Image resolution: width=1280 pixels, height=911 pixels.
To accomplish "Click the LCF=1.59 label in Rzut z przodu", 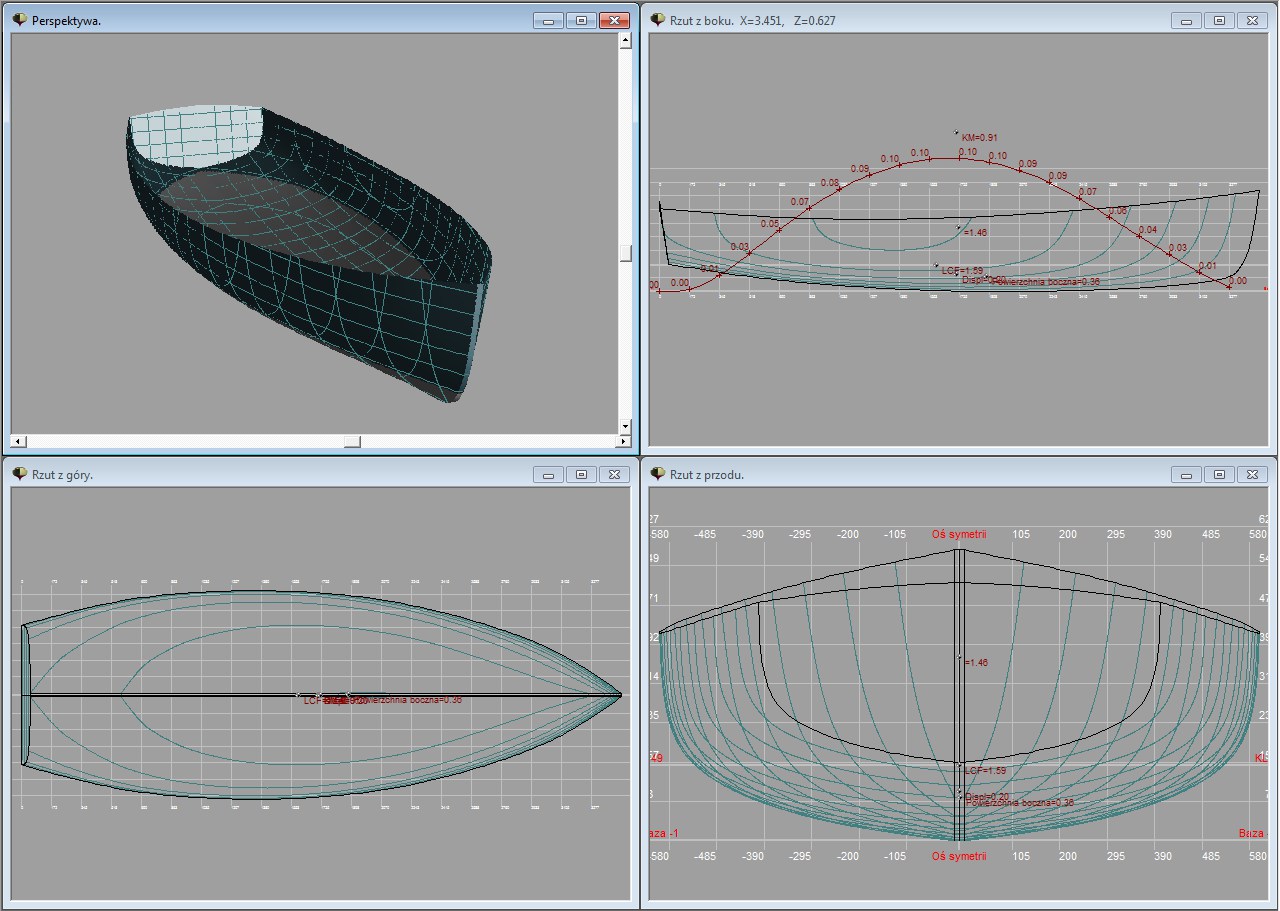I will pyautogui.click(x=985, y=771).
